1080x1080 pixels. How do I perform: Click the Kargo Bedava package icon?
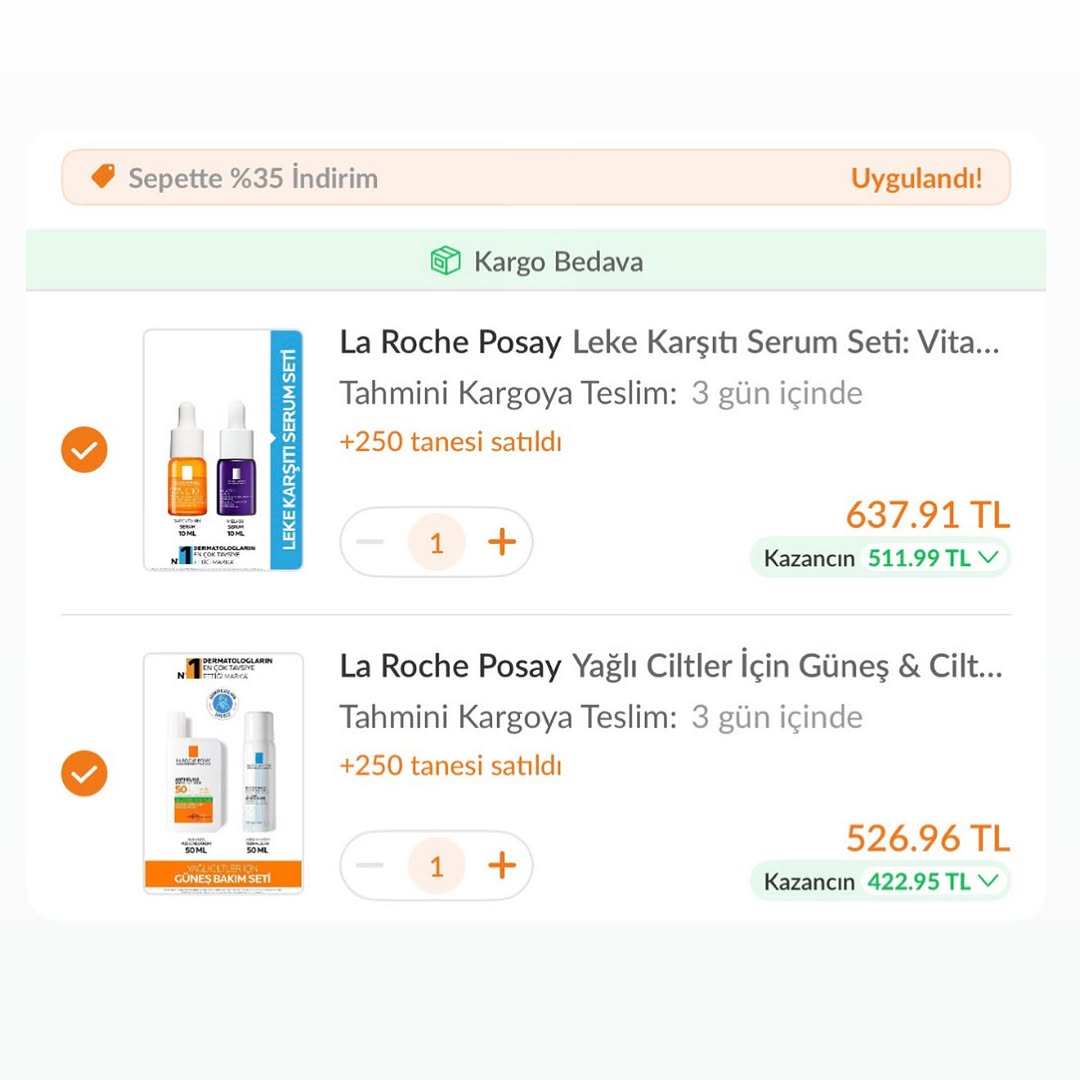[445, 262]
